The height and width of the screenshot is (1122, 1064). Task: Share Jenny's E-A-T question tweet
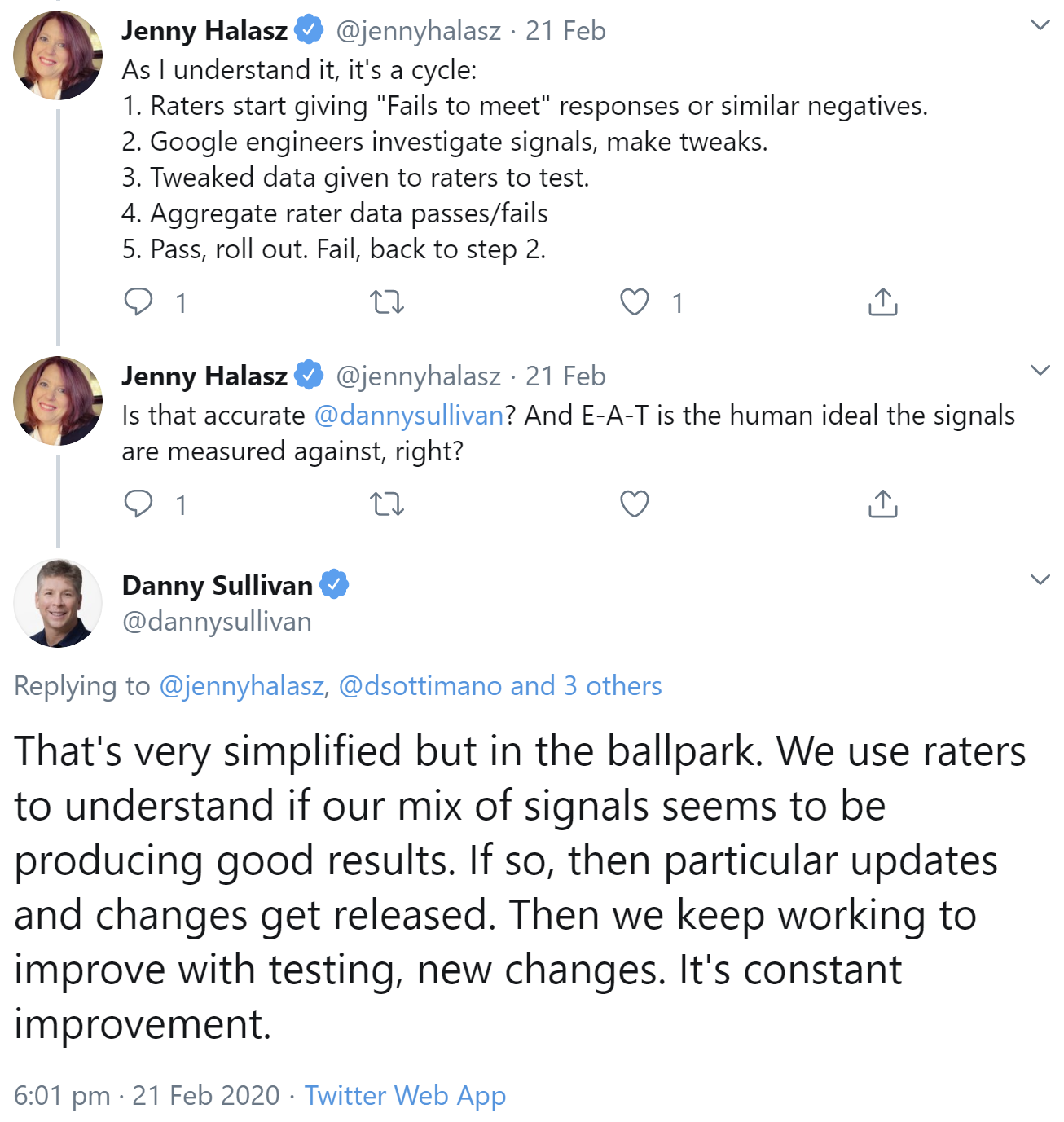(x=882, y=504)
